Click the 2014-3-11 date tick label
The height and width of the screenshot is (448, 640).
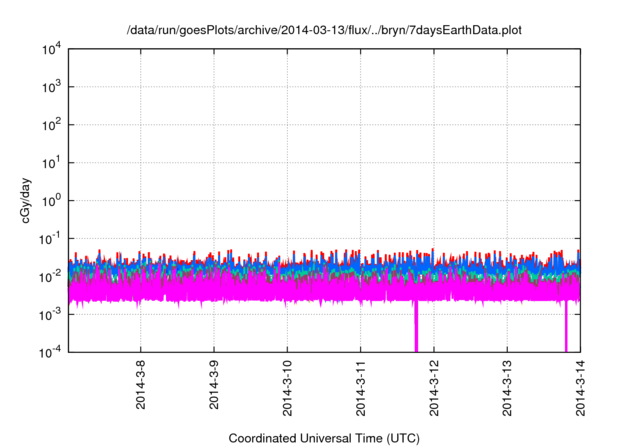pos(360,388)
